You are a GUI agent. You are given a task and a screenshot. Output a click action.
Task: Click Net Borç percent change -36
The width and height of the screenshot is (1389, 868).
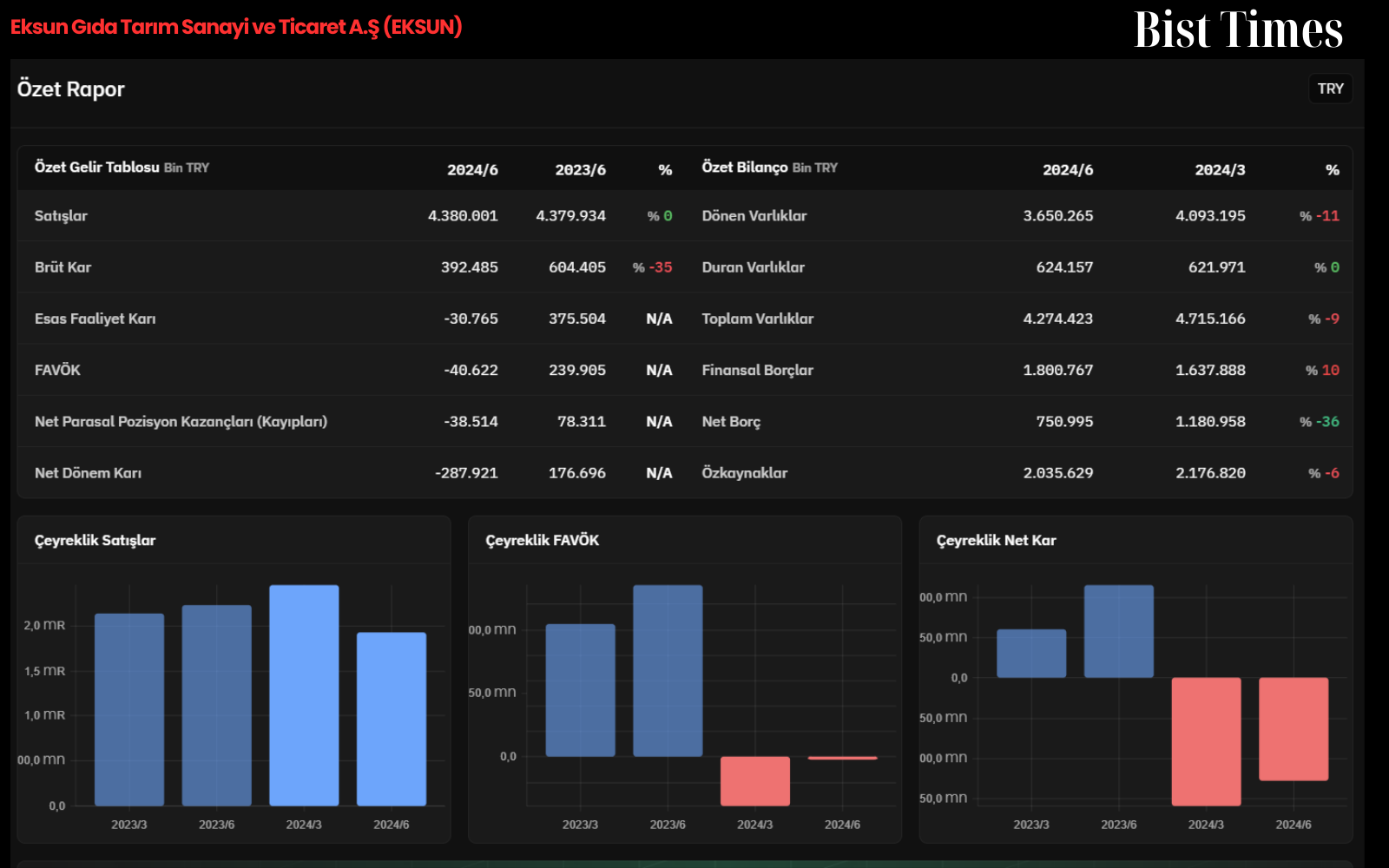[1320, 422]
